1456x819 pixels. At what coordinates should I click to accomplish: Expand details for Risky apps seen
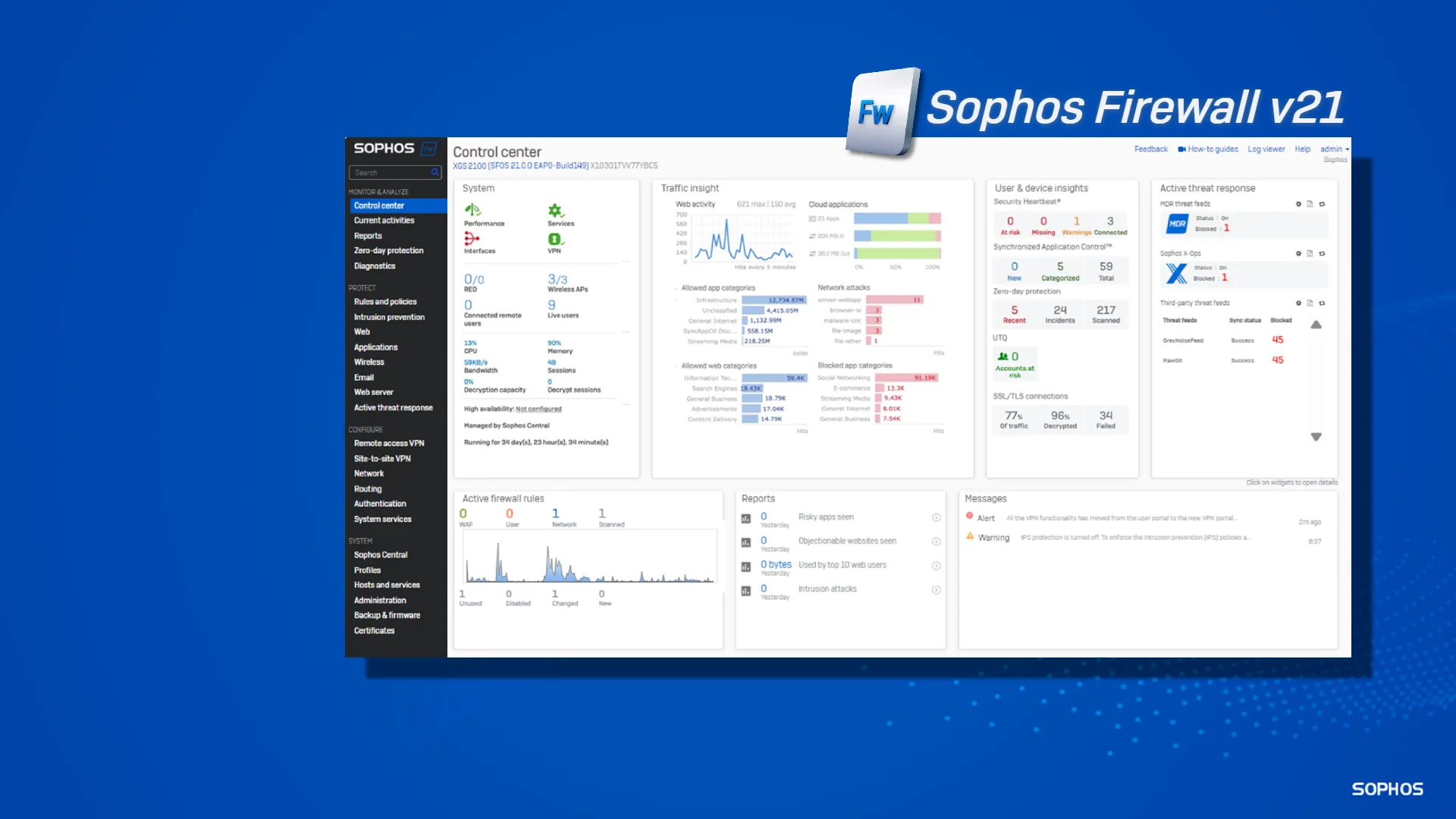point(935,517)
